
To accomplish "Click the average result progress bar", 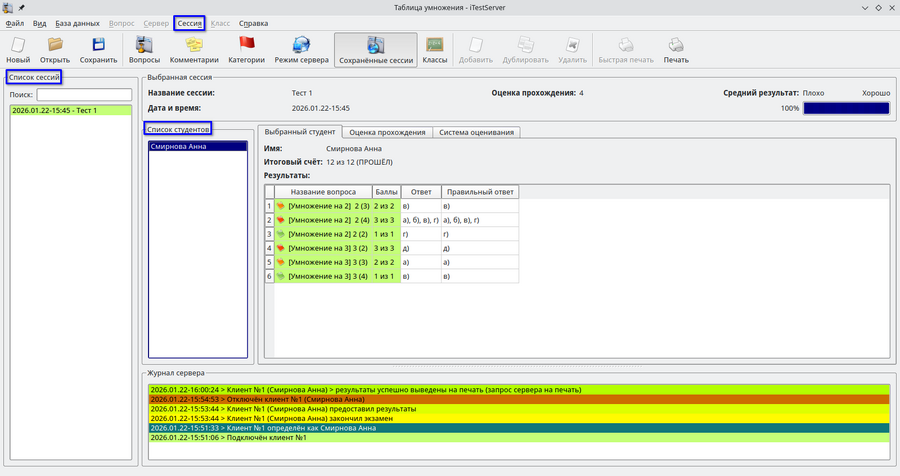I will [x=846, y=108].
